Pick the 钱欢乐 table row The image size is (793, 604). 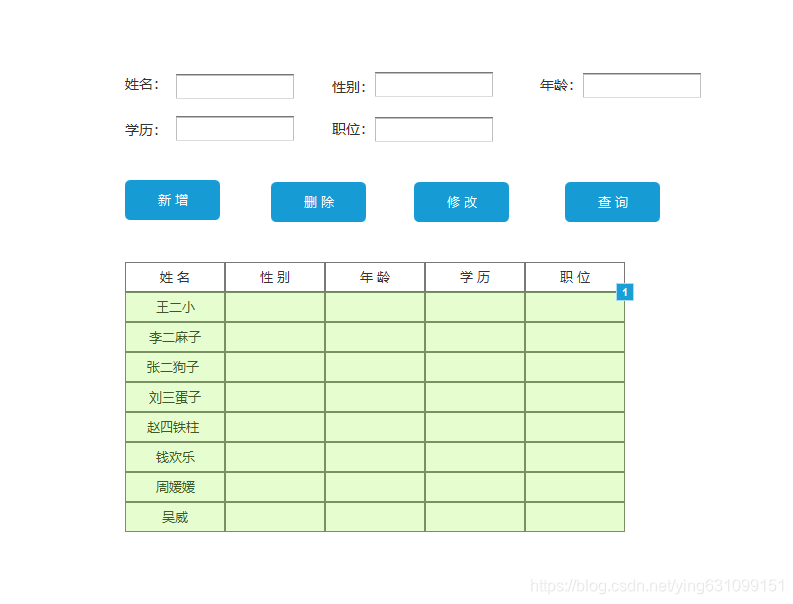click(375, 457)
